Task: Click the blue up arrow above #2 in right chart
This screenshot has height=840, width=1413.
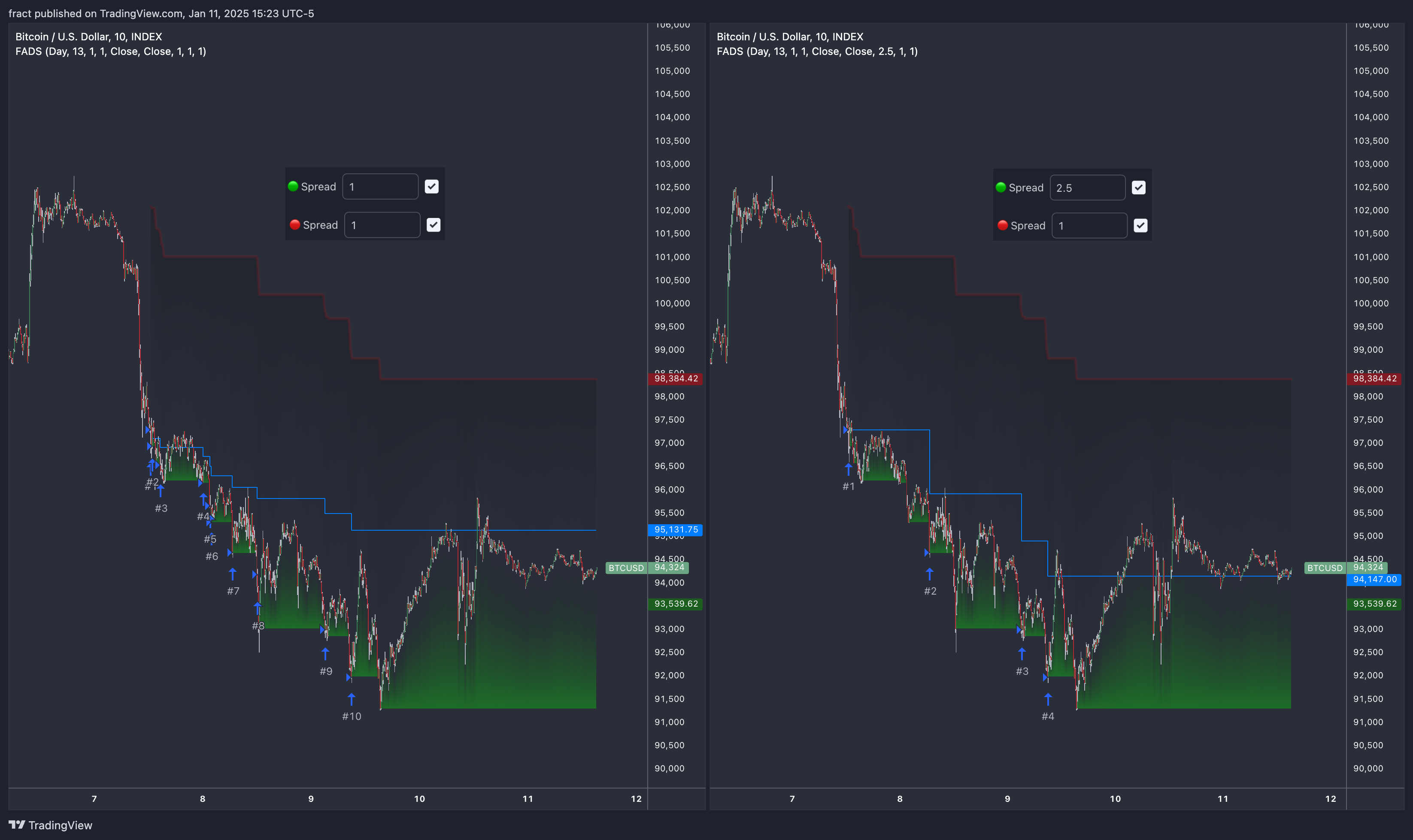Action: point(929,574)
